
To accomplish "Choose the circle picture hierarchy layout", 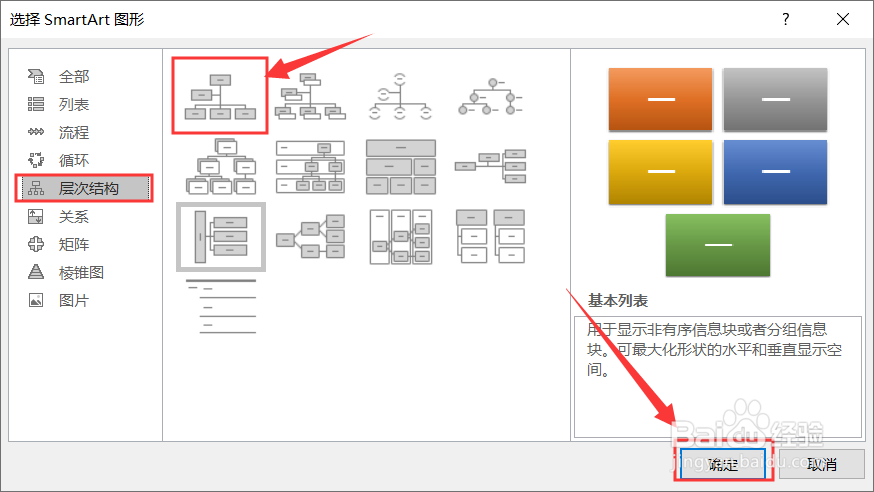I will coord(491,96).
